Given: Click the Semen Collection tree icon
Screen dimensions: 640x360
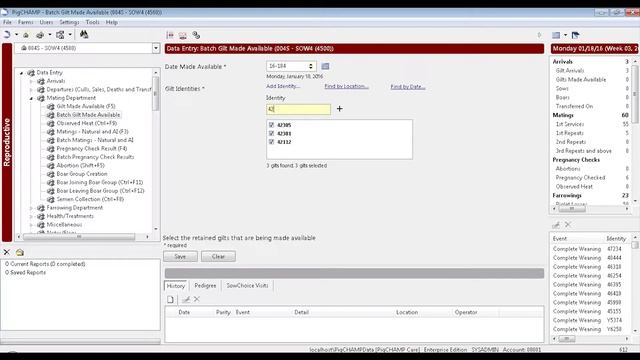Looking at the screenshot, I should click(x=51, y=200).
